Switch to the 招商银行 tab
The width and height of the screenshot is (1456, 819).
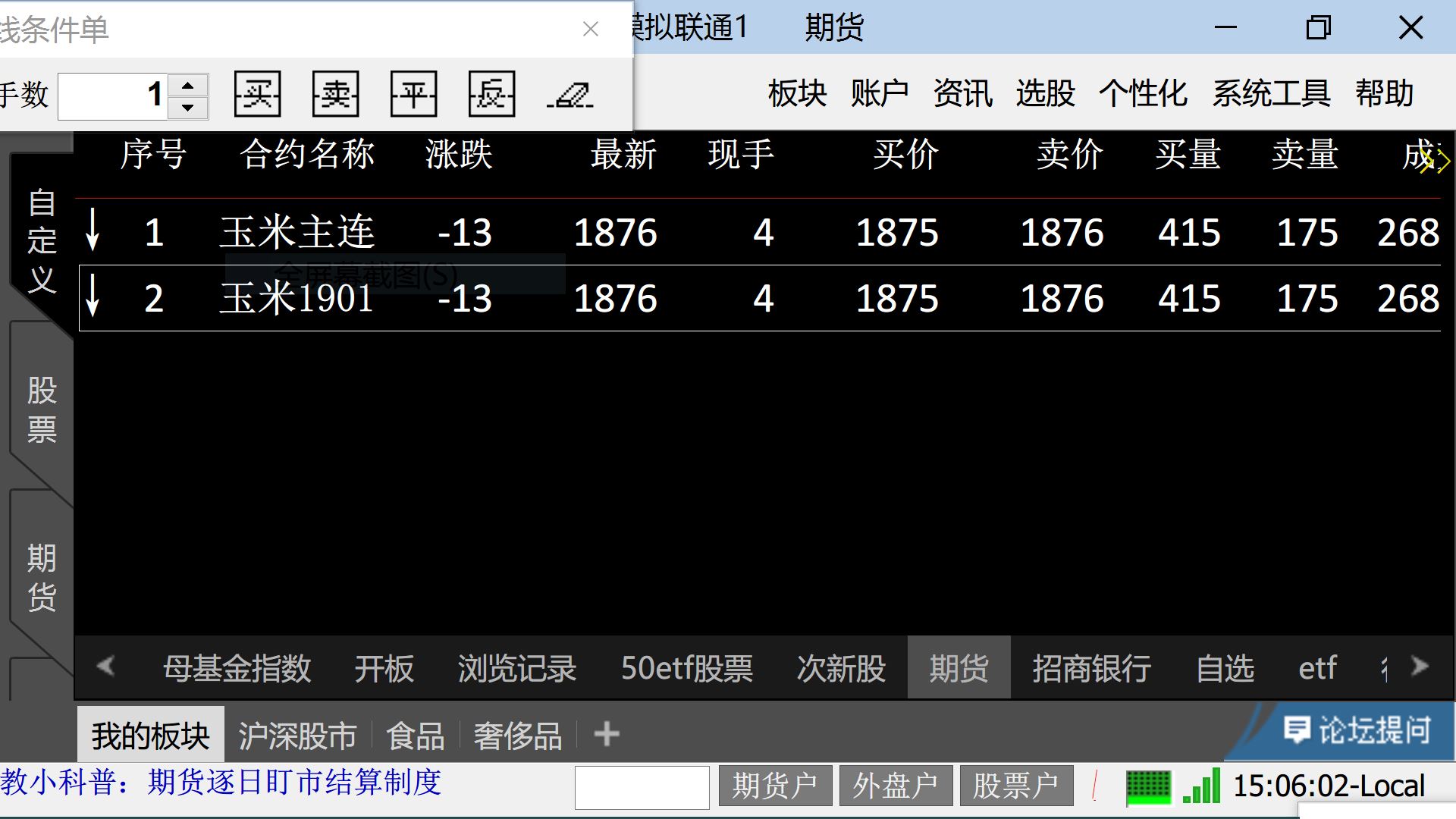click(1091, 669)
